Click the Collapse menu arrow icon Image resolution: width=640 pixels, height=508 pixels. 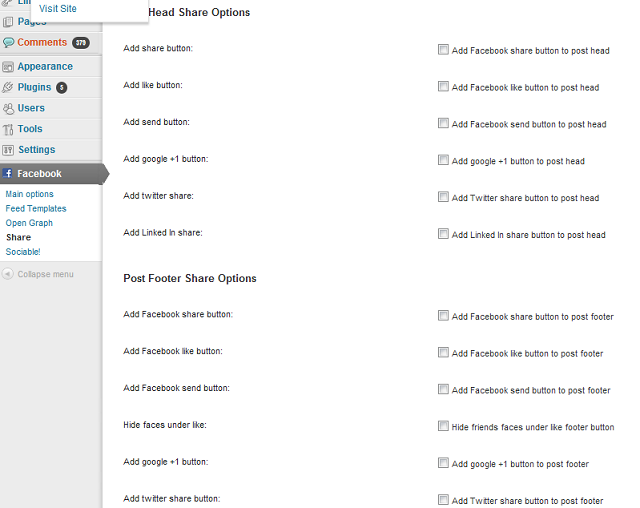click(x=8, y=274)
